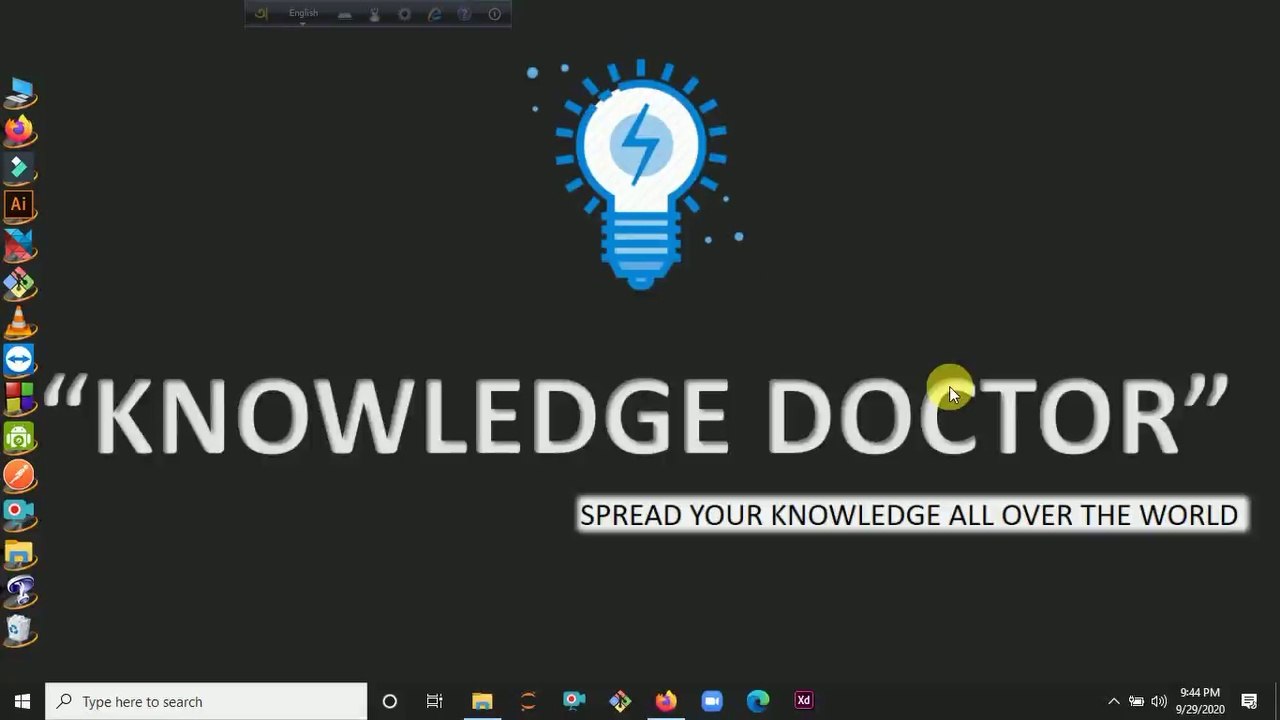Click the info icon in top bar
The height and width of the screenshot is (720, 1280).
tap(494, 14)
